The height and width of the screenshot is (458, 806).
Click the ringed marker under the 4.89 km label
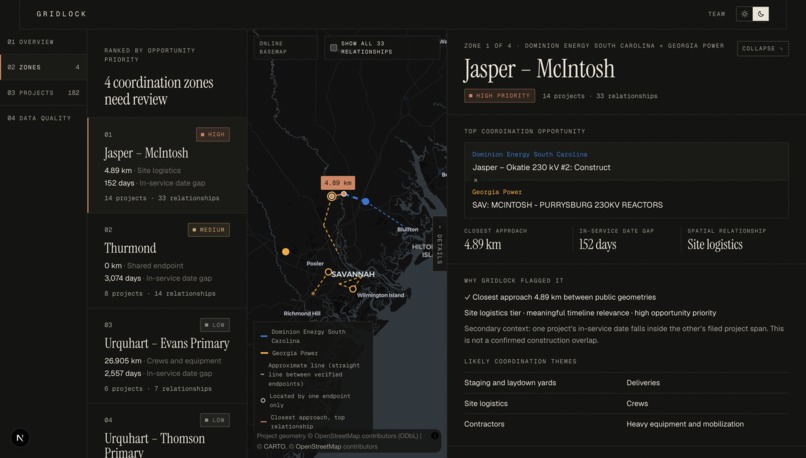(x=332, y=196)
